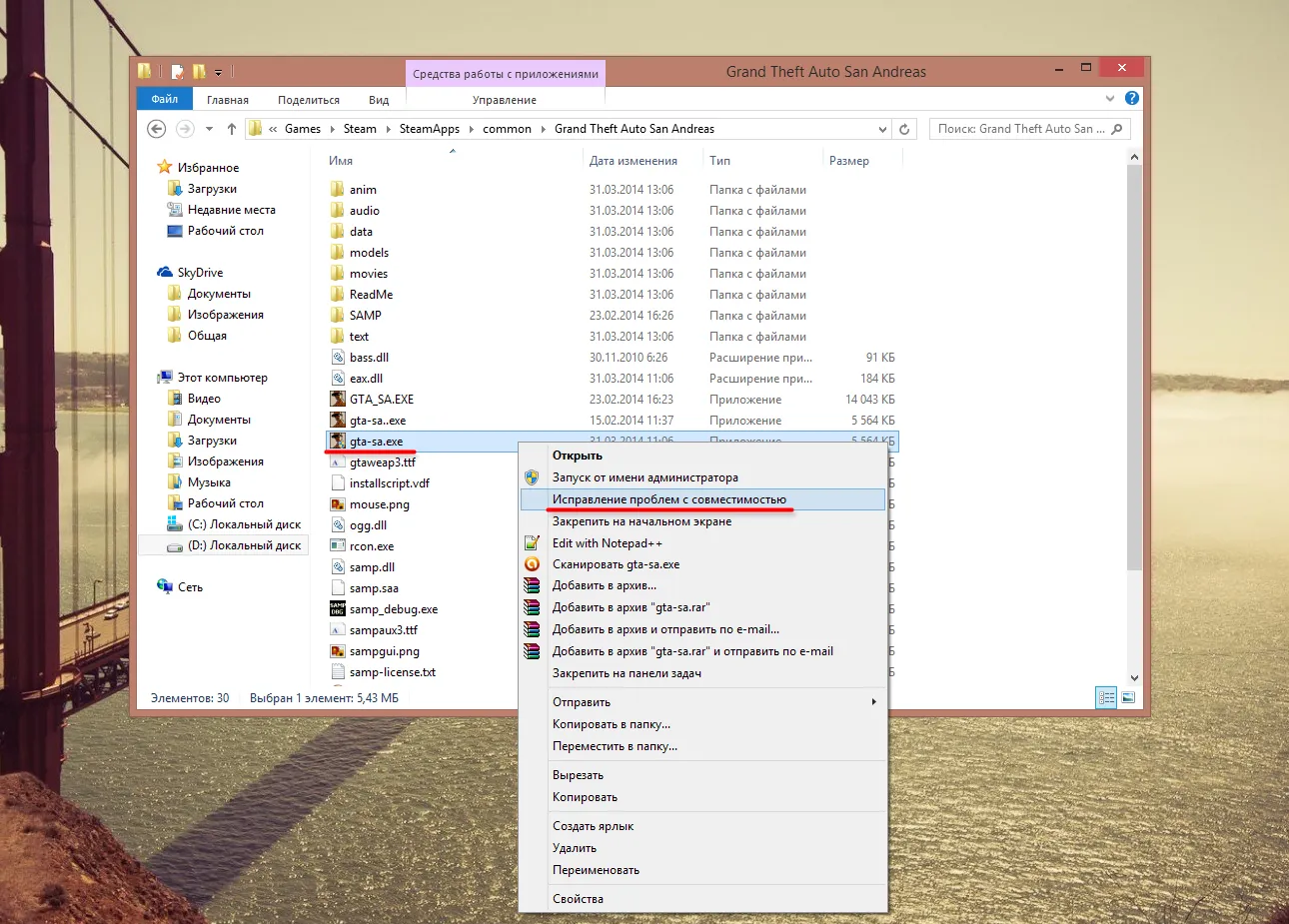
Task: Open the recent locations dropdown beside Forward
Action: [x=209, y=129]
